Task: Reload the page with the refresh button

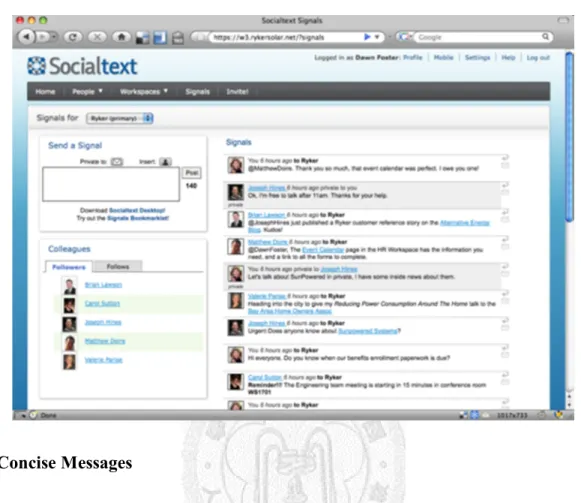Action: tap(73, 37)
